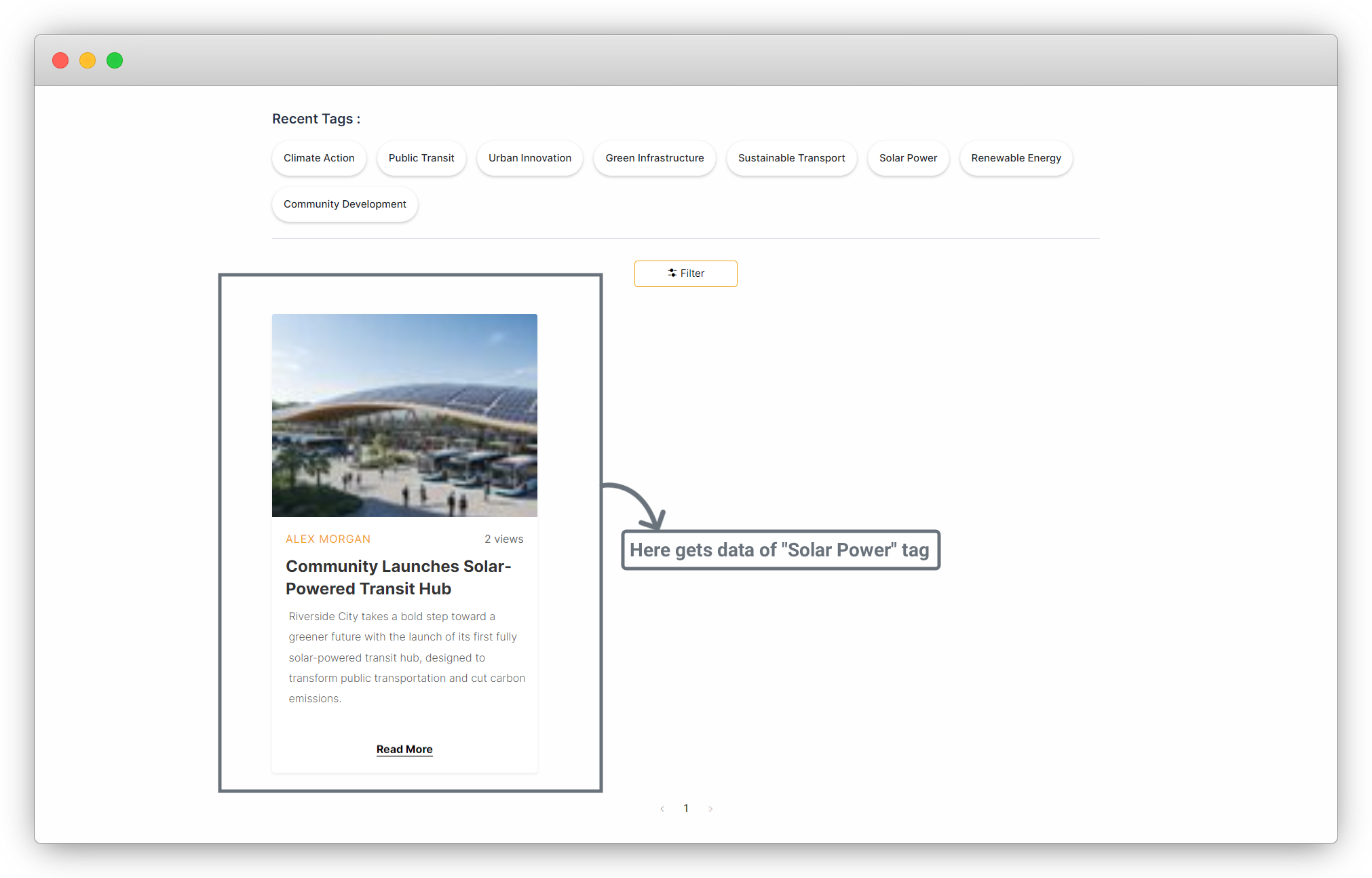Pick the Community Development tag
Image resolution: width=1372 pixels, height=878 pixels.
pyautogui.click(x=345, y=204)
